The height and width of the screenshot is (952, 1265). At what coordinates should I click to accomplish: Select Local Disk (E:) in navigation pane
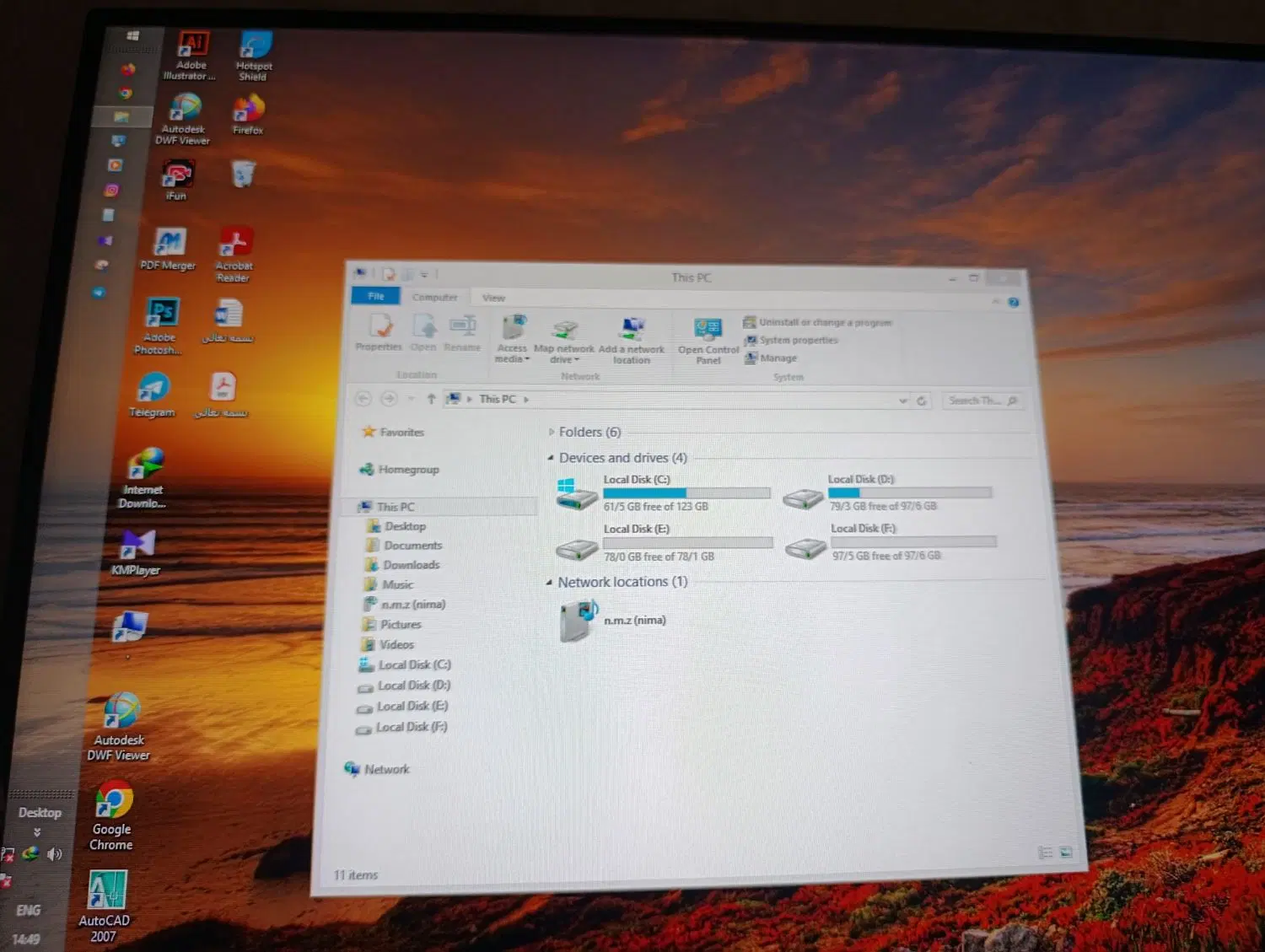coord(402,707)
